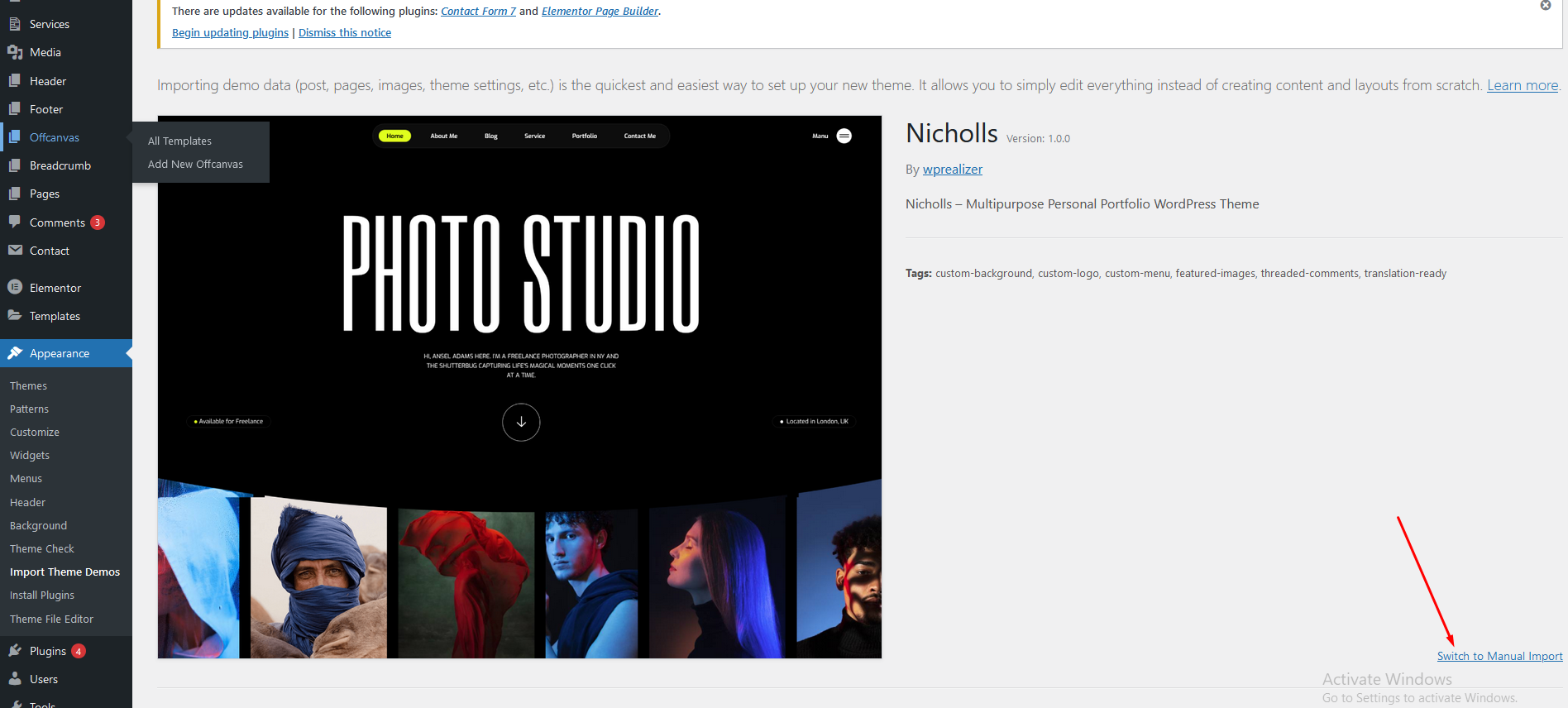Visit the wprealizer author link

(x=953, y=170)
